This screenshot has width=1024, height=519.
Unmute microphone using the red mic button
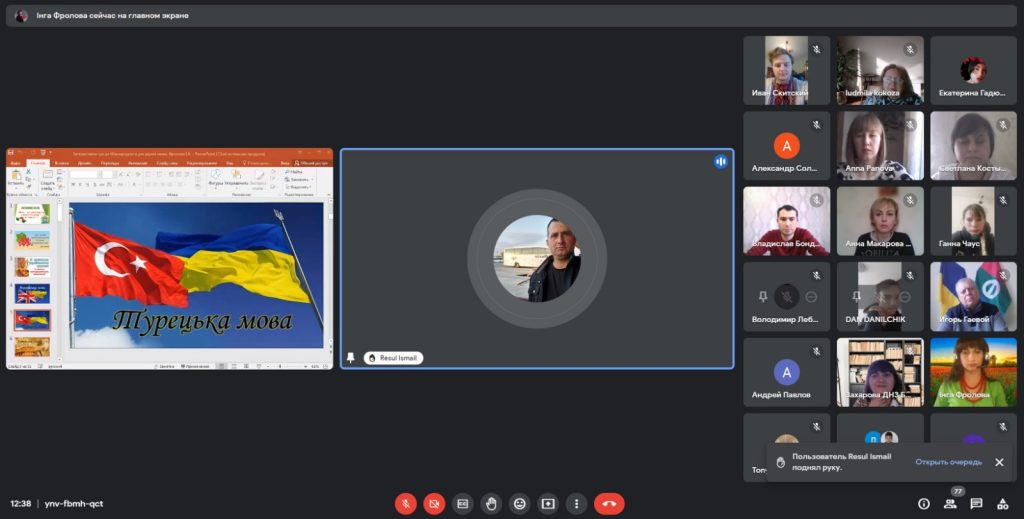coord(405,503)
